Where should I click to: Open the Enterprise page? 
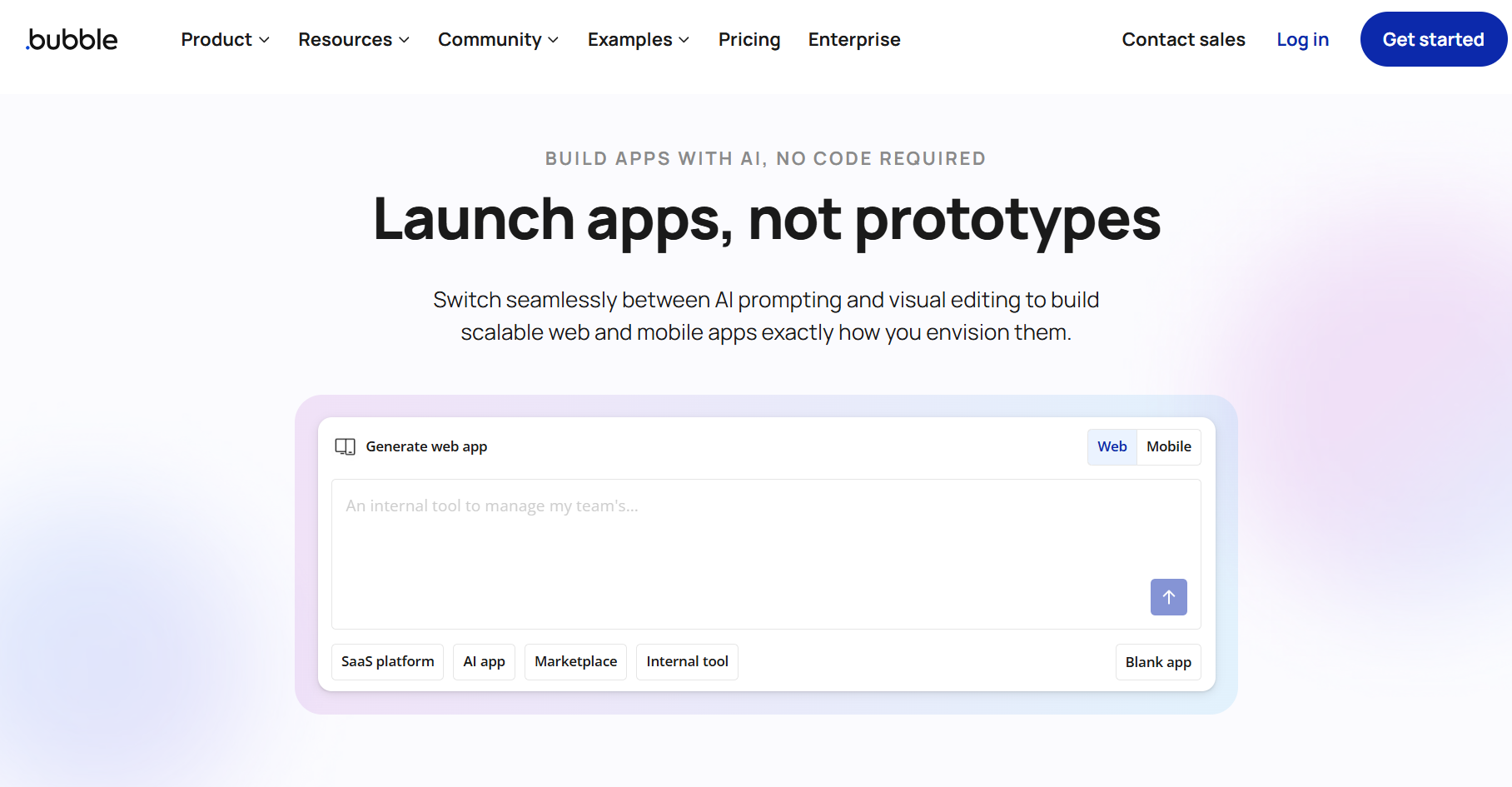tap(854, 39)
